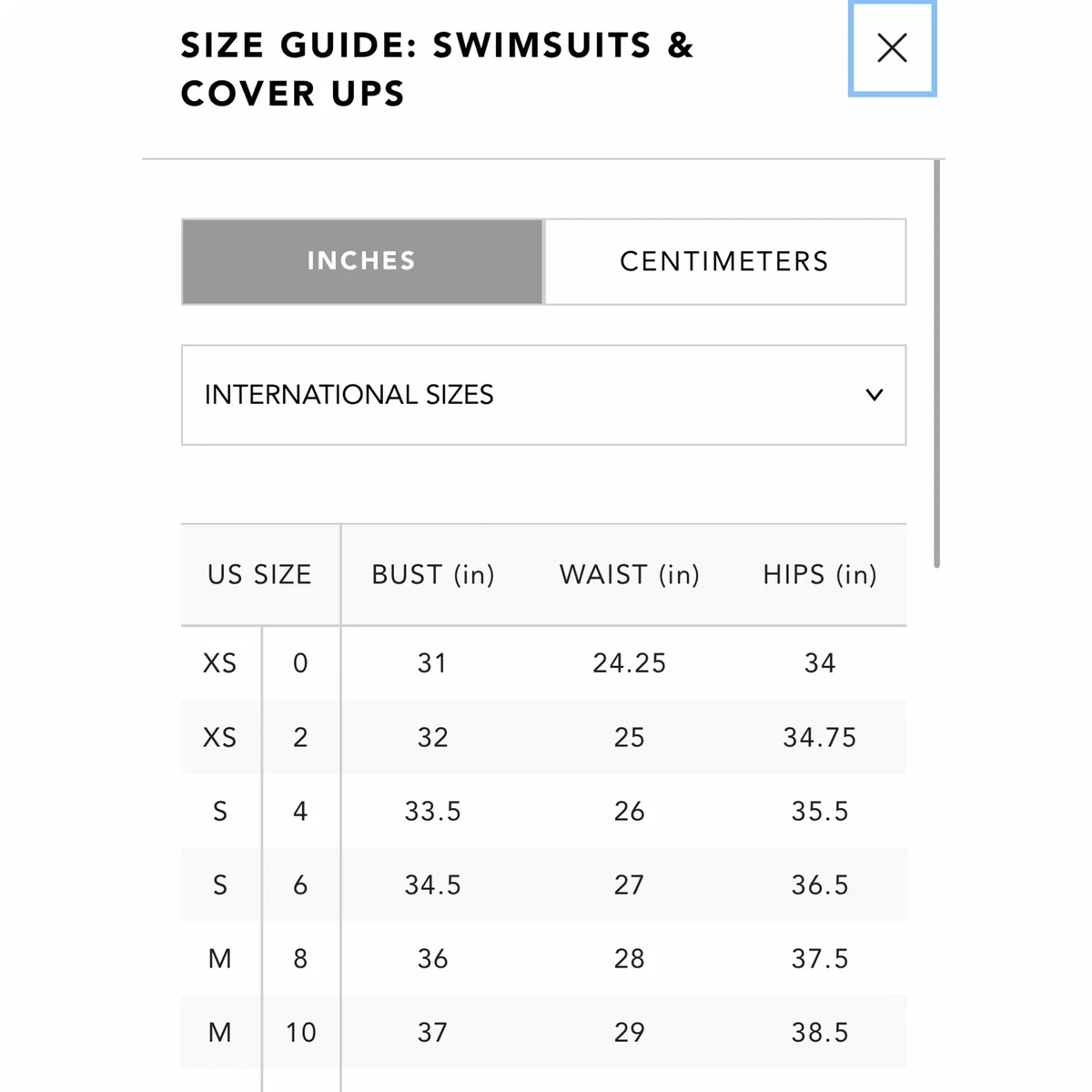
Task: Click bust value 33.5
Action: coord(433,811)
